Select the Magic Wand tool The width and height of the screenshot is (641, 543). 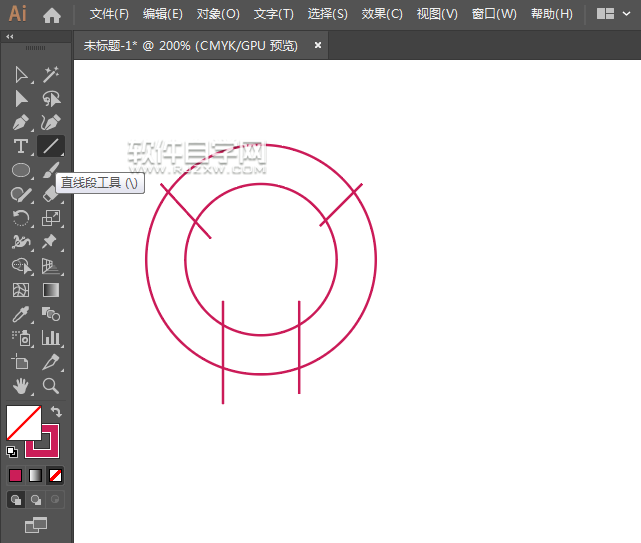tap(51, 74)
